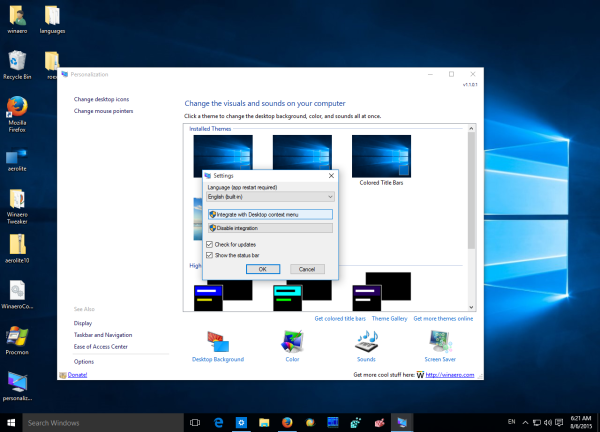Close the Settings dialog with X
The width and height of the screenshot is (600, 432).
(x=331, y=176)
